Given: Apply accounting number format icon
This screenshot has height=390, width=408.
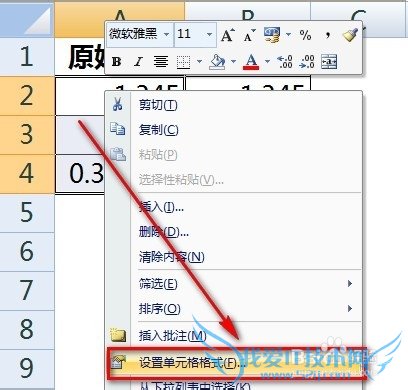Looking at the screenshot, I should [x=272, y=35].
